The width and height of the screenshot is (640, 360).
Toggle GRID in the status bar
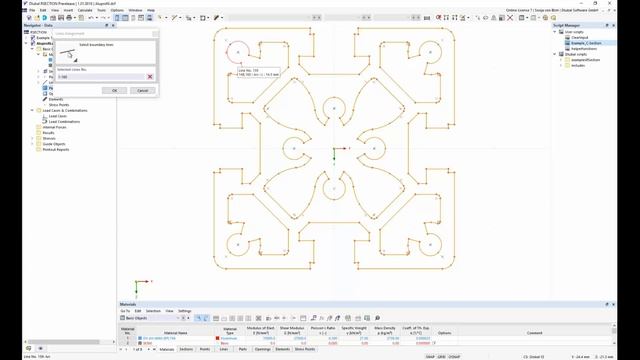tap(441, 357)
